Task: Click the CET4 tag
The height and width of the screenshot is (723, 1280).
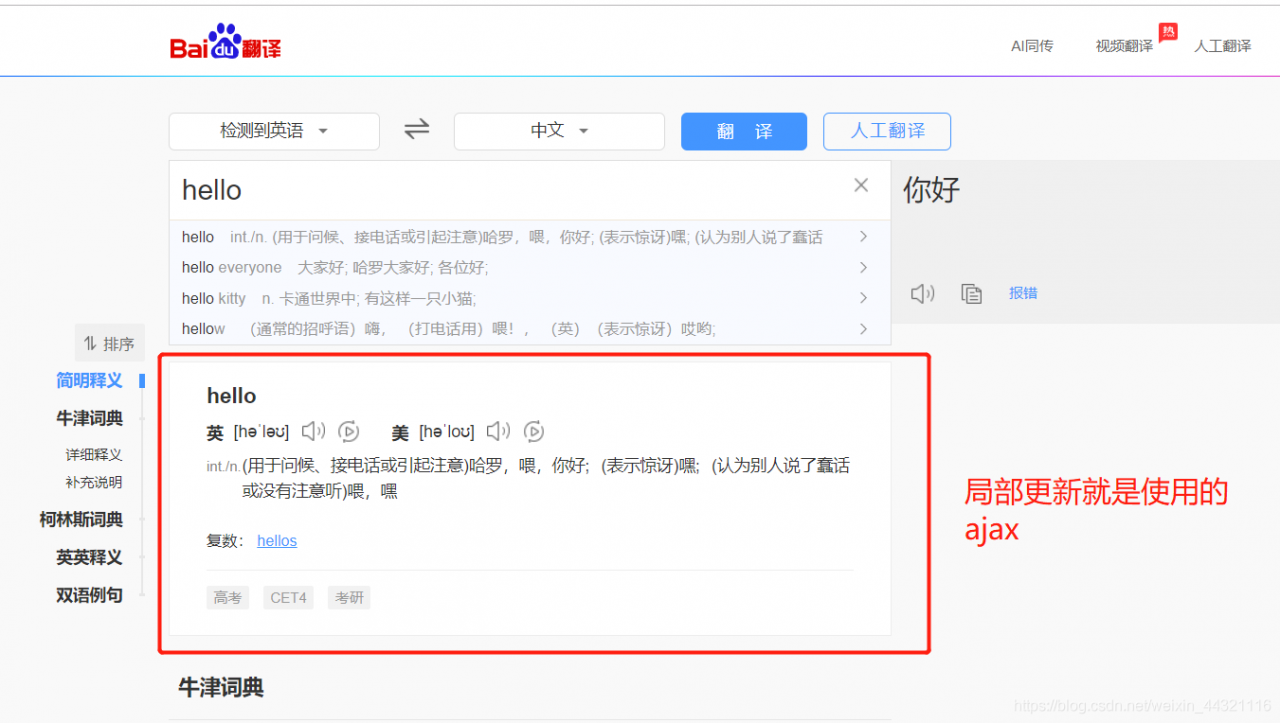Action: 287,597
